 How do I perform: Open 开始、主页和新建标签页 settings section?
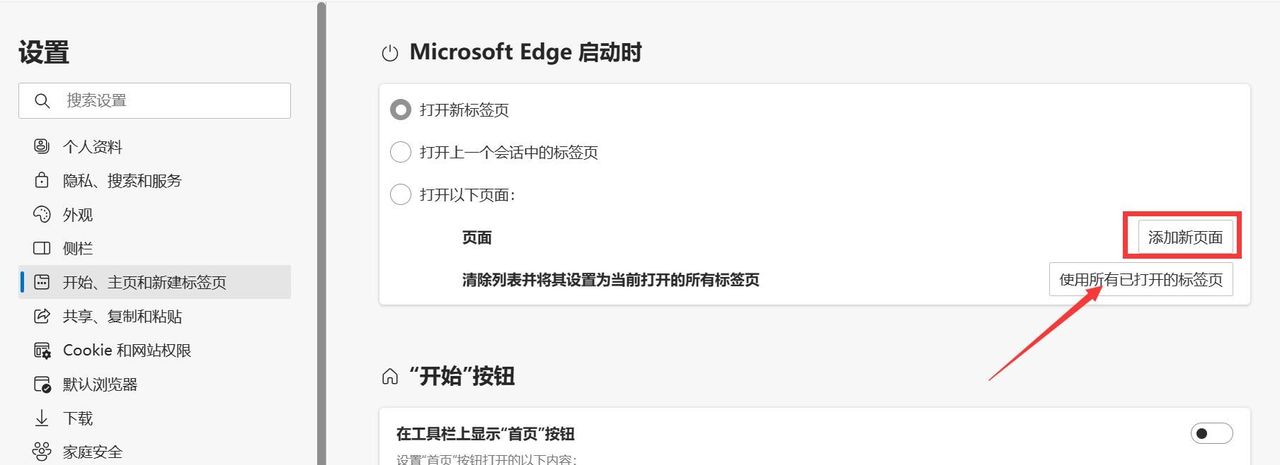pyautogui.click(x=145, y=283)
